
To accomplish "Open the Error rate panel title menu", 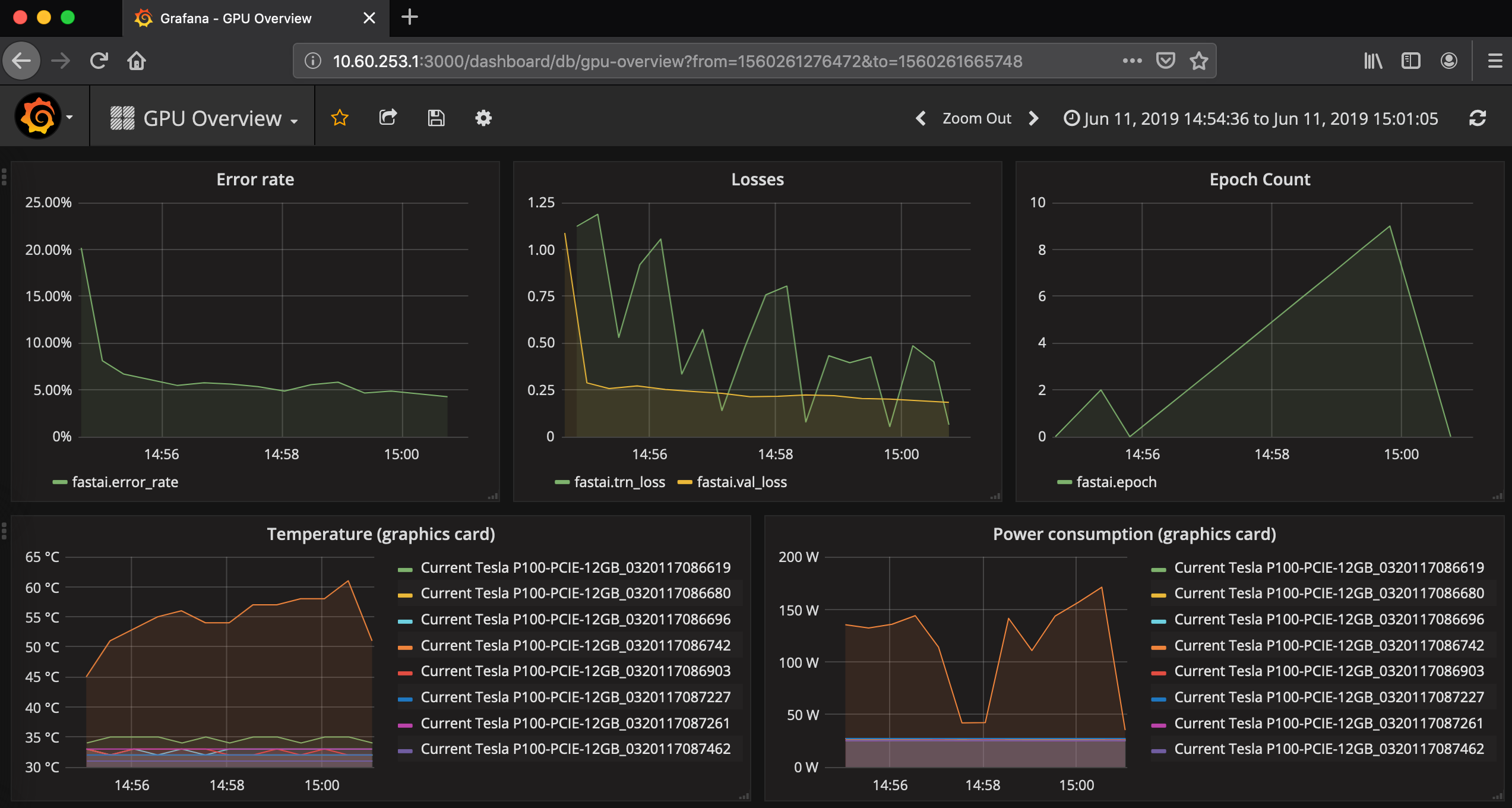I will click(255, 179).
